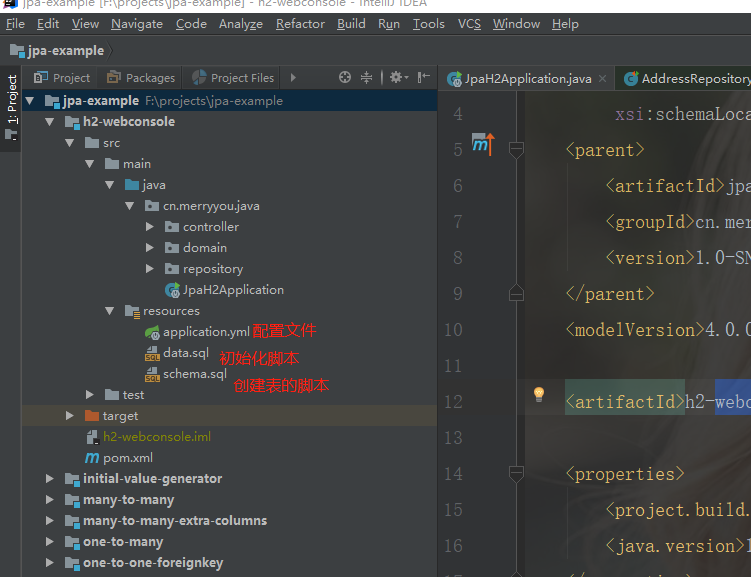
Task: Click the resources folder icon
Action: [x=132, y=311]
